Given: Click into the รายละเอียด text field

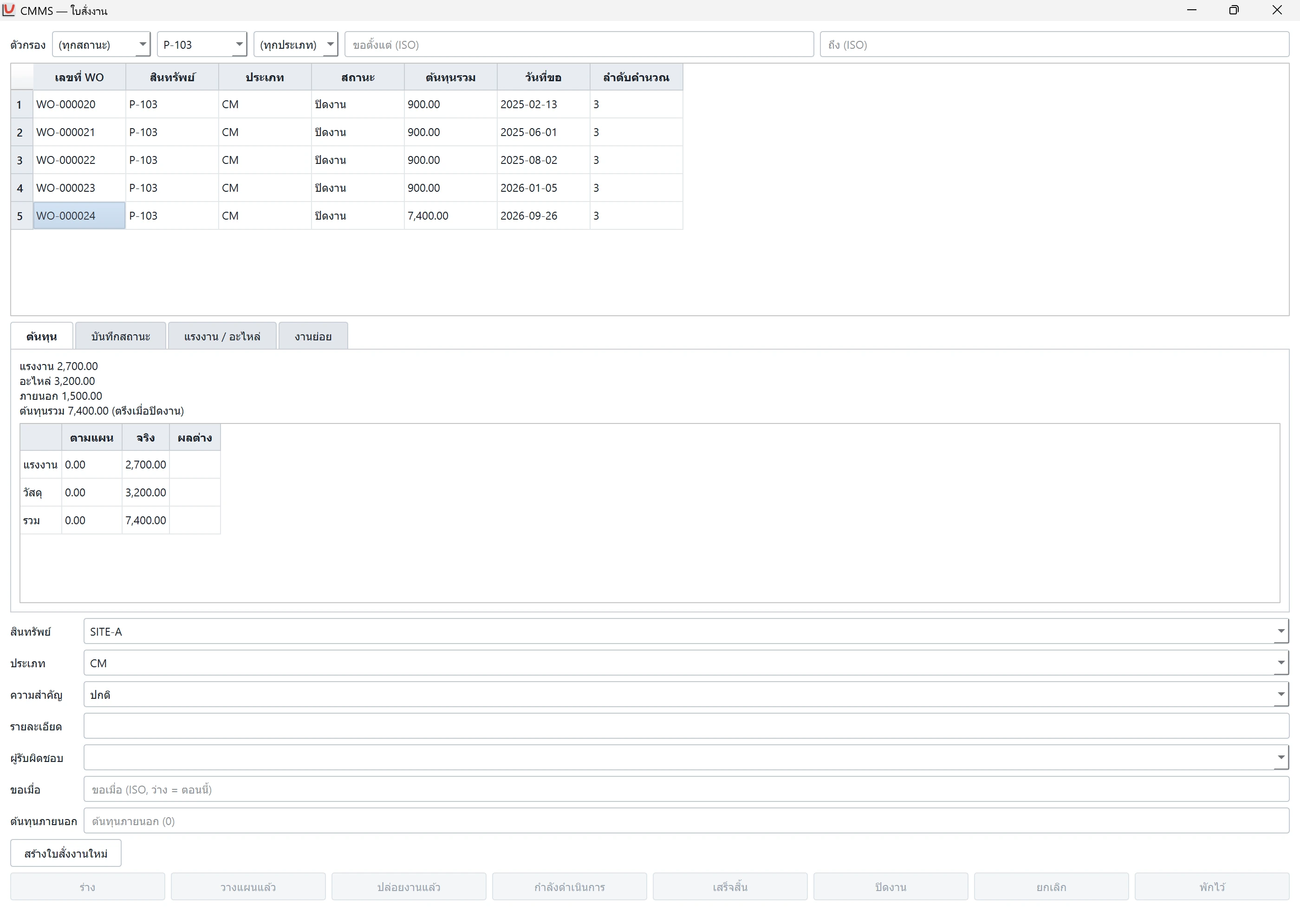Looking at the screenshot, I should (x=686, y=727).
